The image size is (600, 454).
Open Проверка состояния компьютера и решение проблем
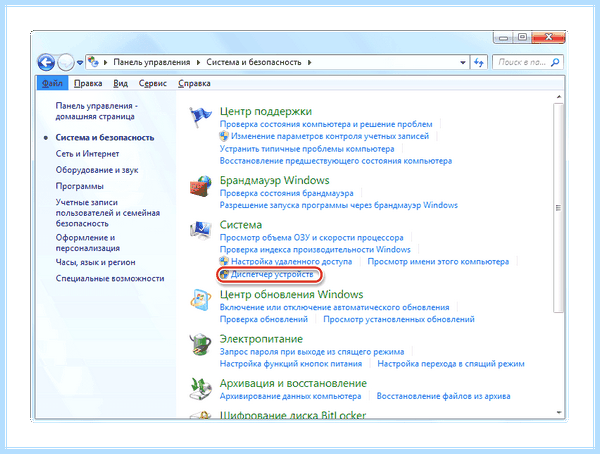pos(326,124)
